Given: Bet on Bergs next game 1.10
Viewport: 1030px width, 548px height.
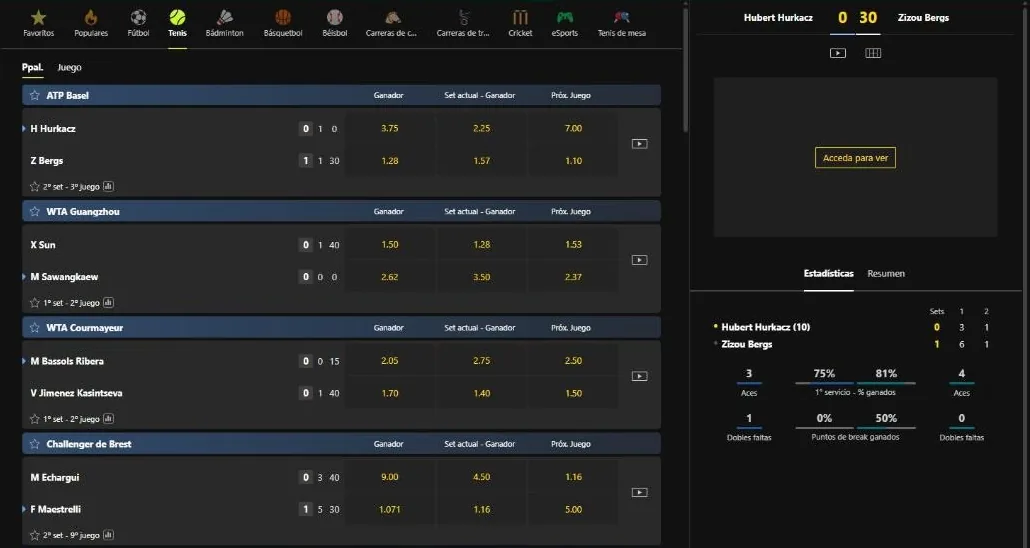Looking at the screenshot, I should click(x=573, y=160).
